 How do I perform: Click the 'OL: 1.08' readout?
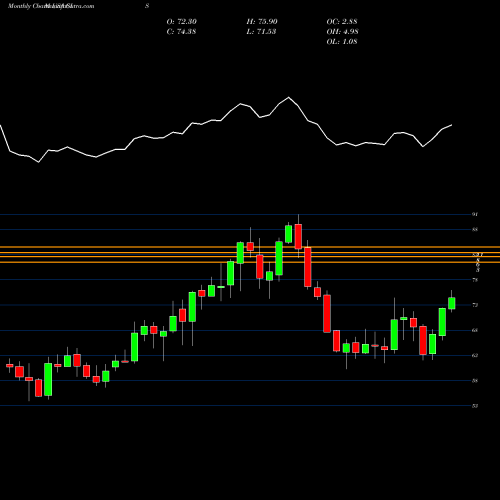tap(342, 42)
